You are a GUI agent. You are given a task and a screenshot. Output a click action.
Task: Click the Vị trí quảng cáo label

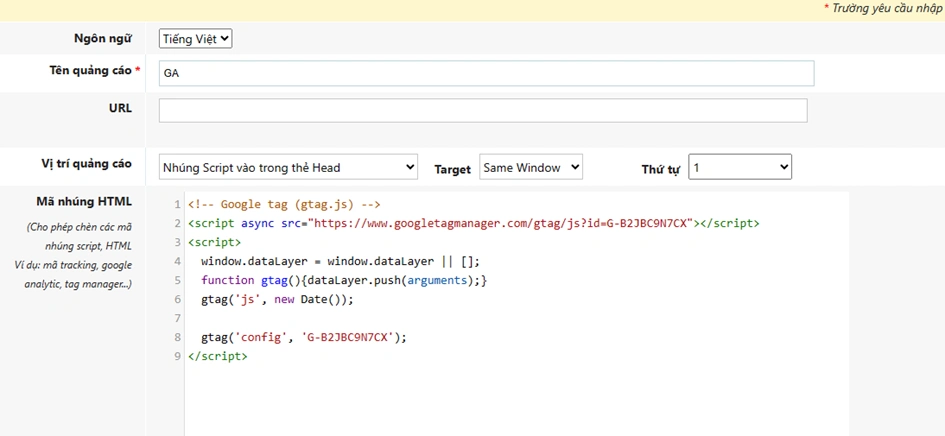84,163
